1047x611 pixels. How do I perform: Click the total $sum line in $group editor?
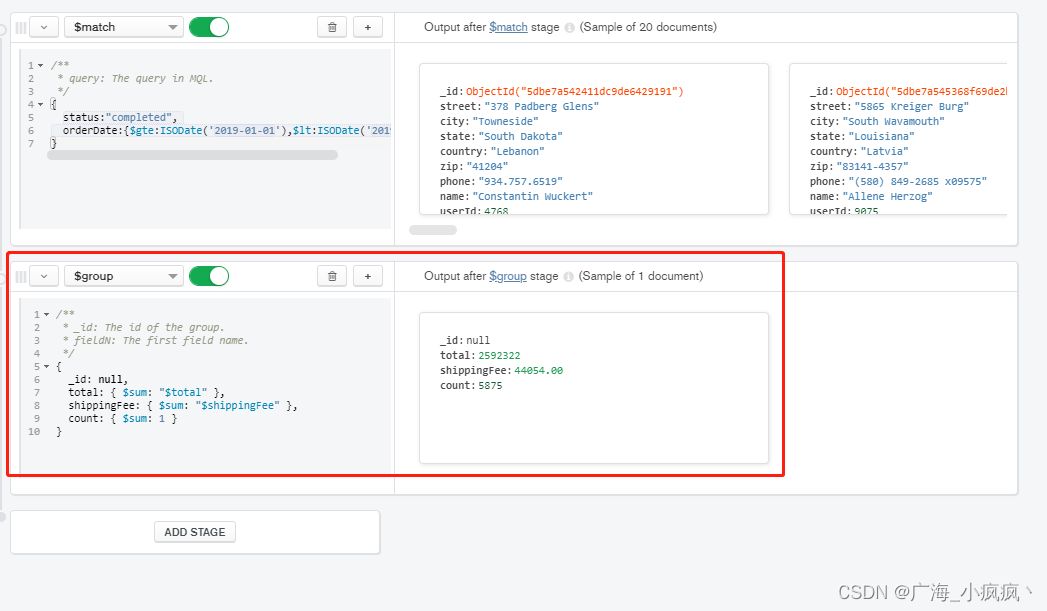146,393
